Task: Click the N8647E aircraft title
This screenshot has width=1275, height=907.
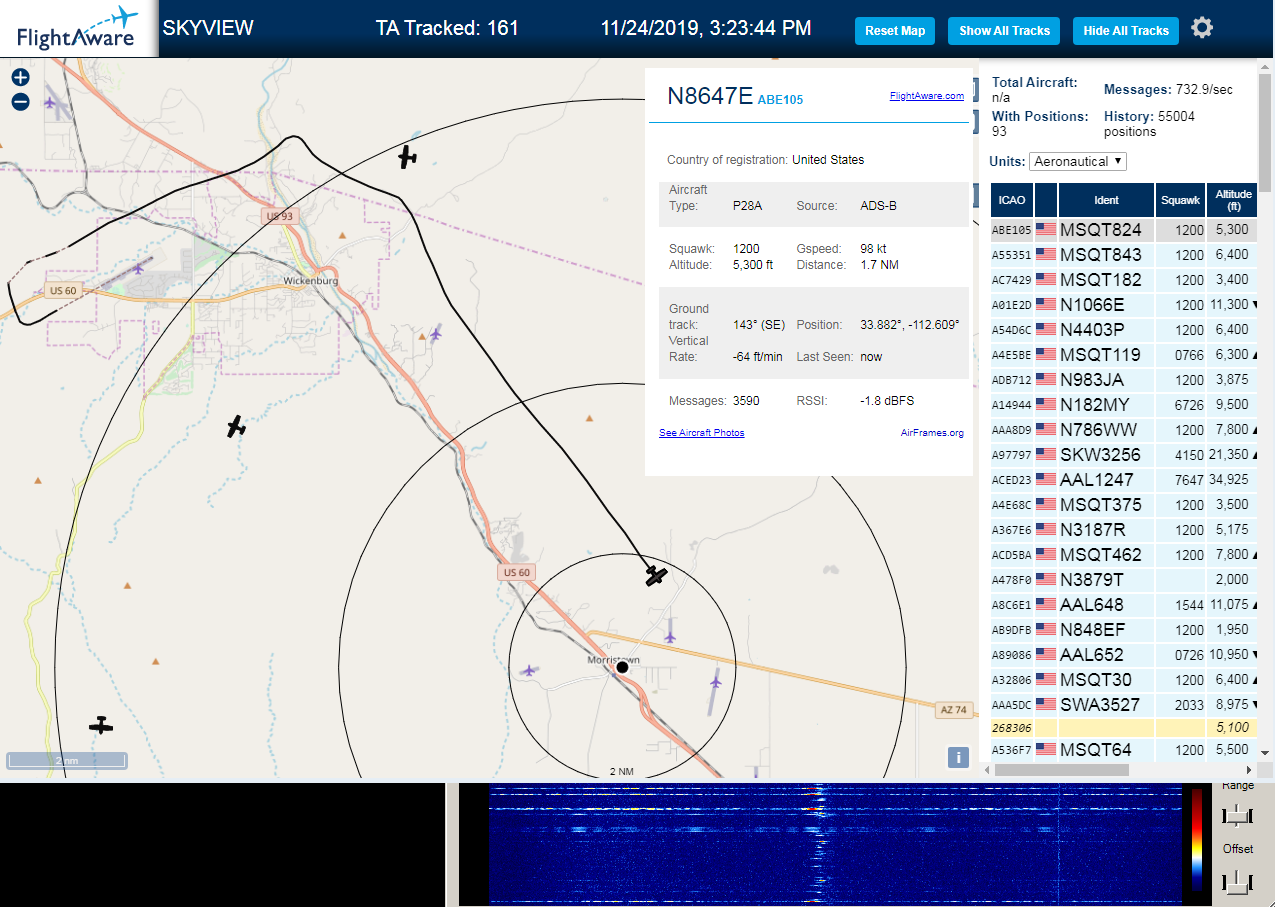Action: (x=710, y=95)
